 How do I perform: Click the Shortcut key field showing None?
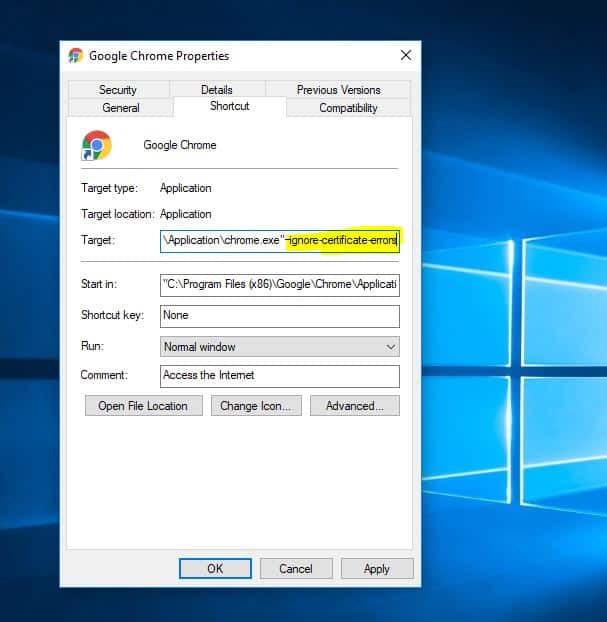[280, 316]
